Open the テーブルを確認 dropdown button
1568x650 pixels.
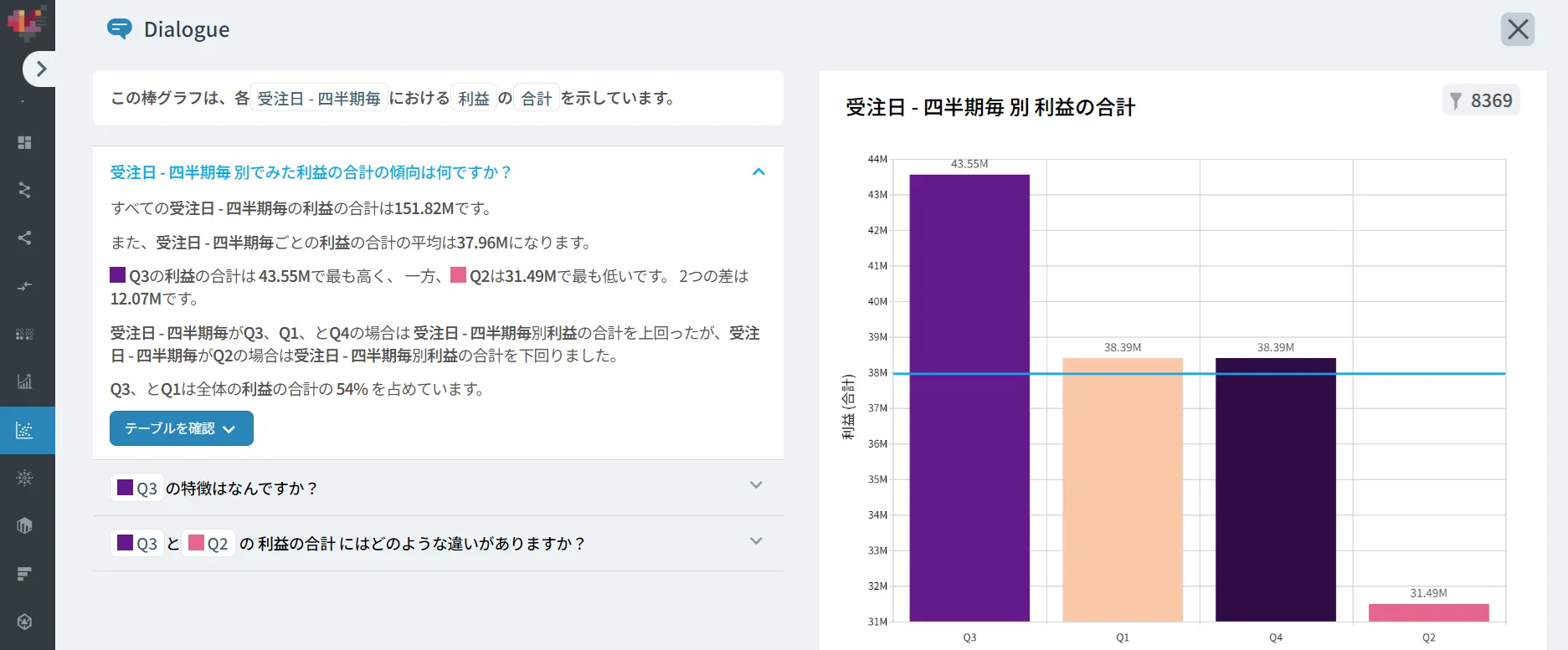point(181,428)
